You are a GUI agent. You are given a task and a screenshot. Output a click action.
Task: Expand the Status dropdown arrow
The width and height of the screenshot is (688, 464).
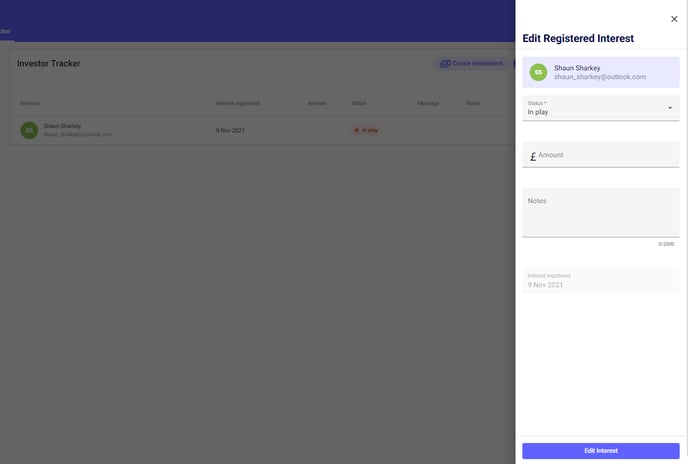coord(669,108)
